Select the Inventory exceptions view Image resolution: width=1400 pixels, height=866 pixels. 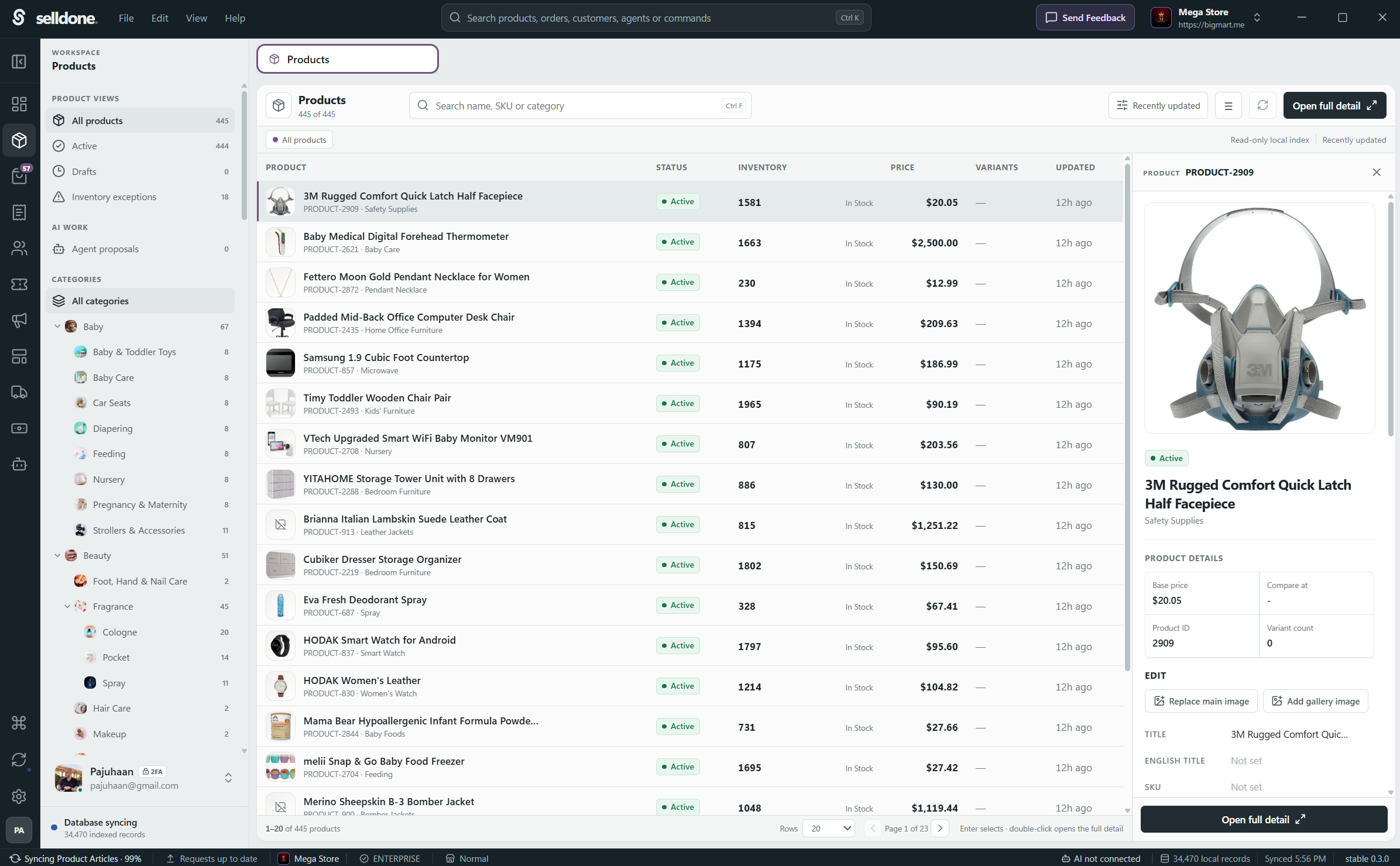(x=140, y=197)
